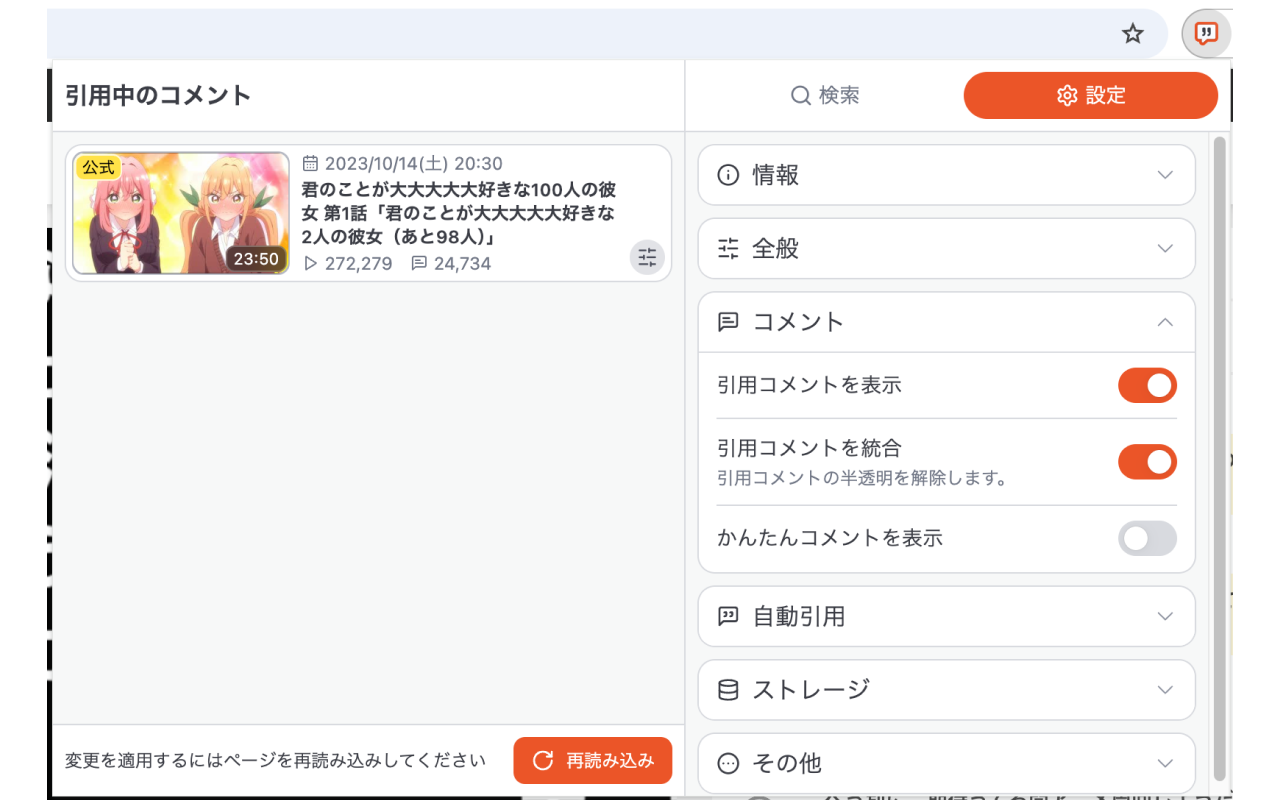1280x800 pixels.
Task: Turn off the 引用コメントを統合 toggle
Action: point(1147,461)
